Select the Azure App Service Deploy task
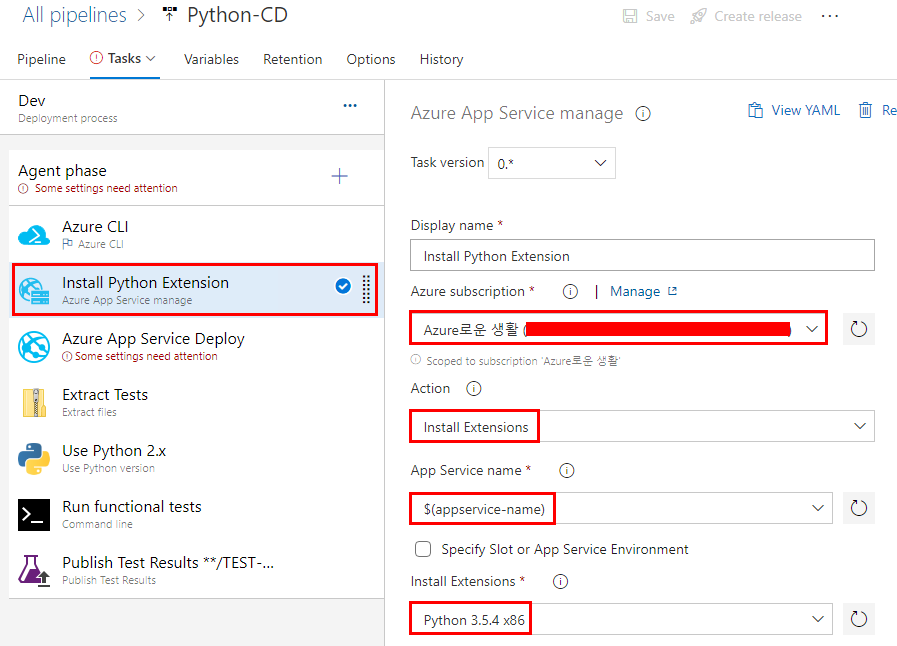The width and height of the screenshot is (897, 646). click(196, 347)
